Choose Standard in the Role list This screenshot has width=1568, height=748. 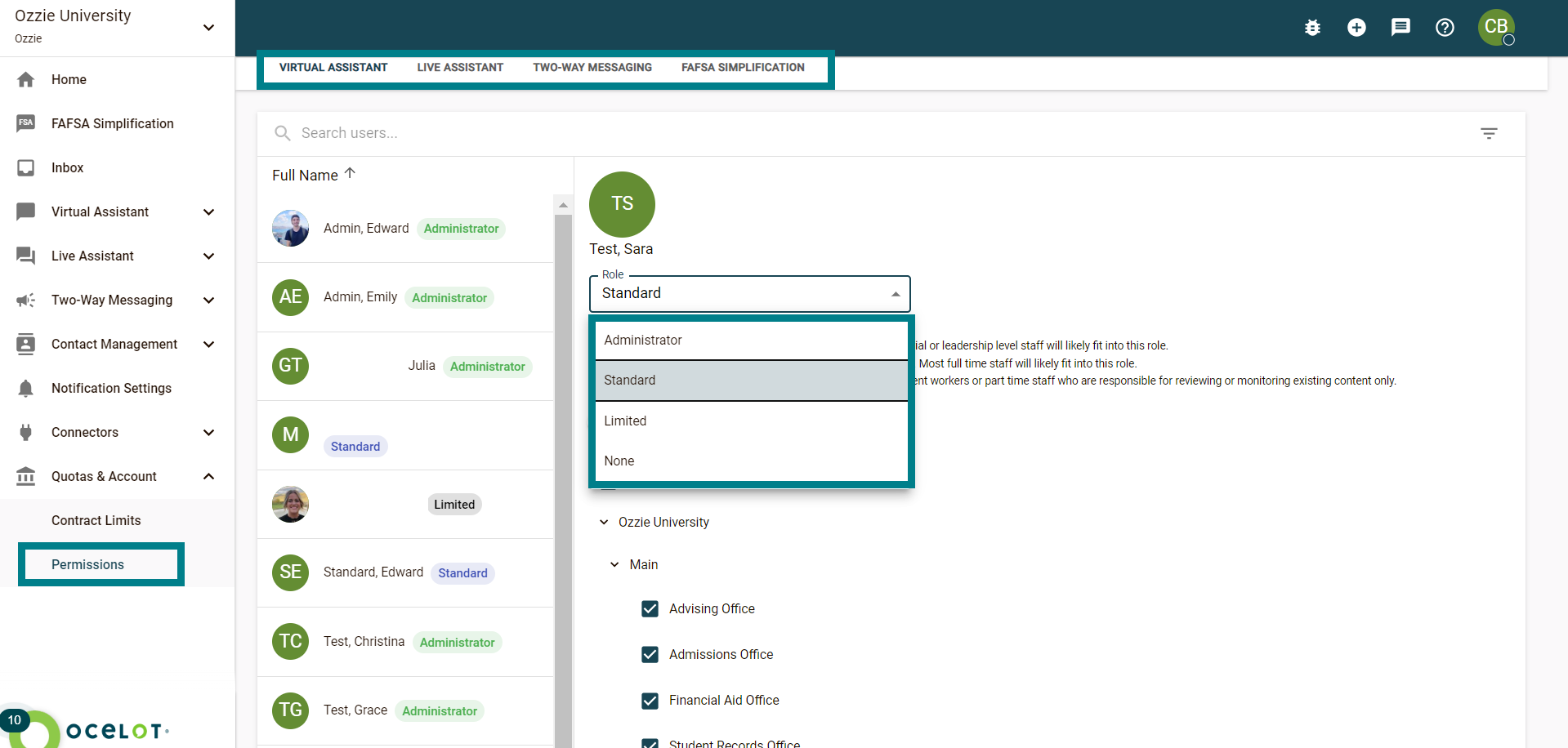(752, 380)
